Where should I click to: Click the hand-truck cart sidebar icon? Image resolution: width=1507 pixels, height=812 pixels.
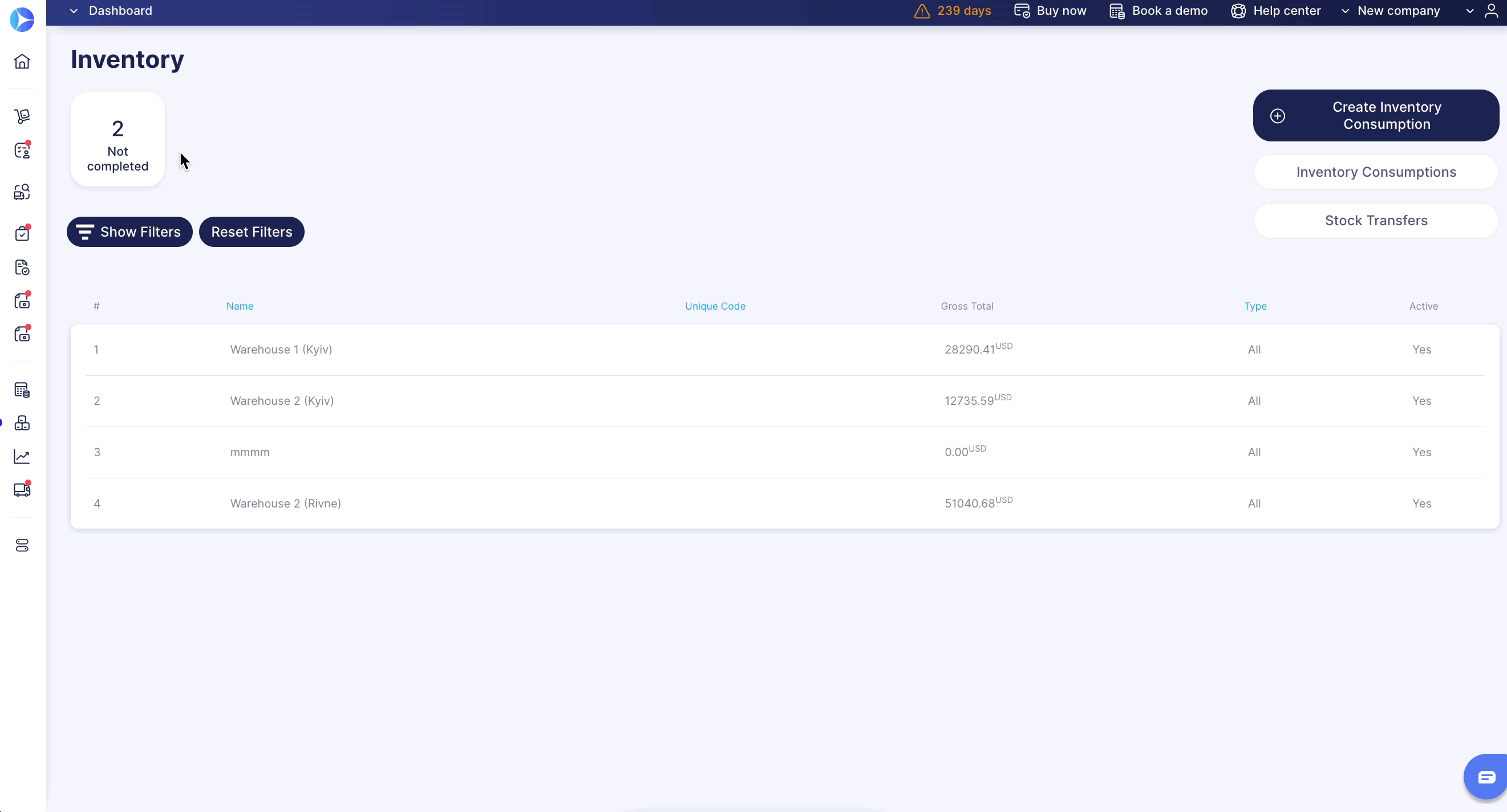coord(22,116)
